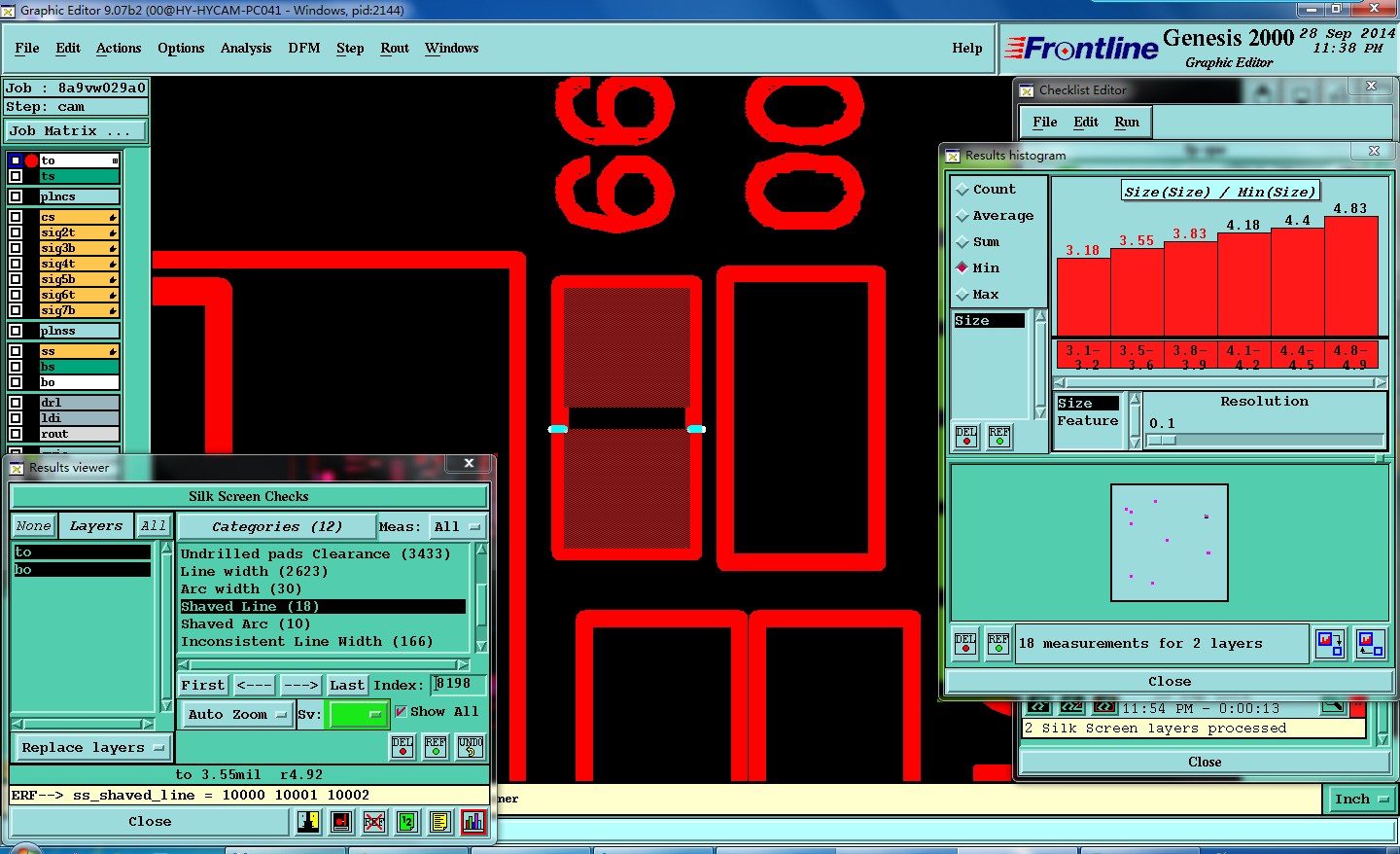Select 'Feature' in histogram list
The width and height of the screenshot is (1400, 854).
(1088, 421)
